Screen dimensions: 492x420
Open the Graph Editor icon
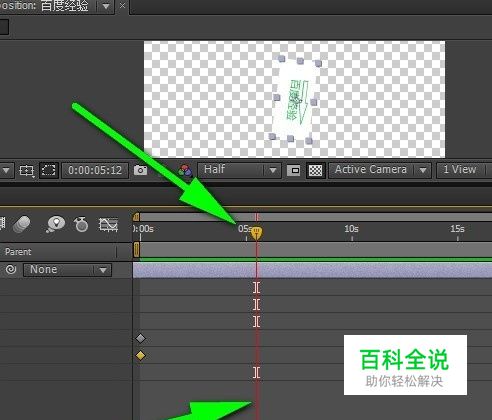tap(108, 224)
